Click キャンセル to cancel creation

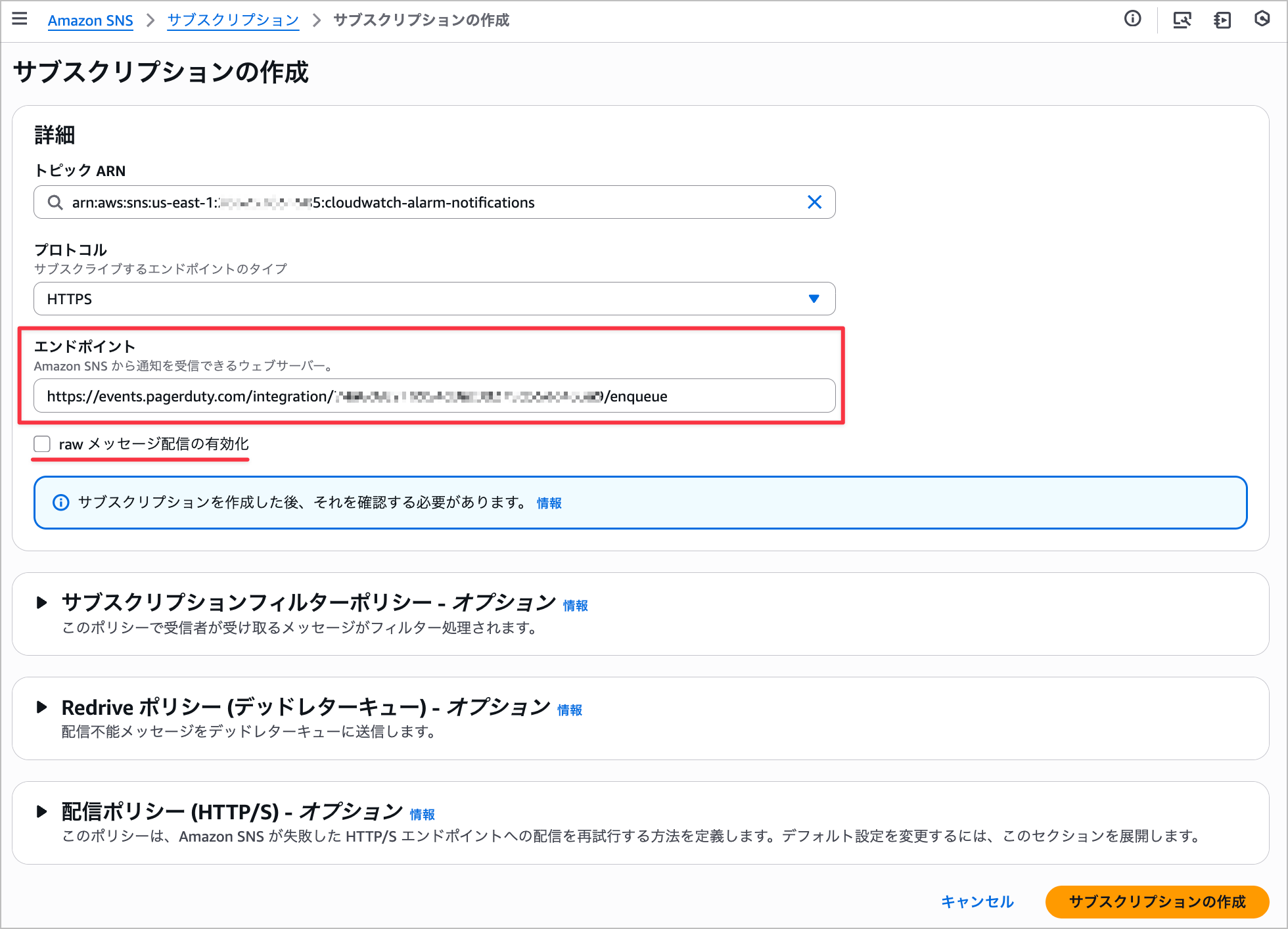[x=977, y=901]
